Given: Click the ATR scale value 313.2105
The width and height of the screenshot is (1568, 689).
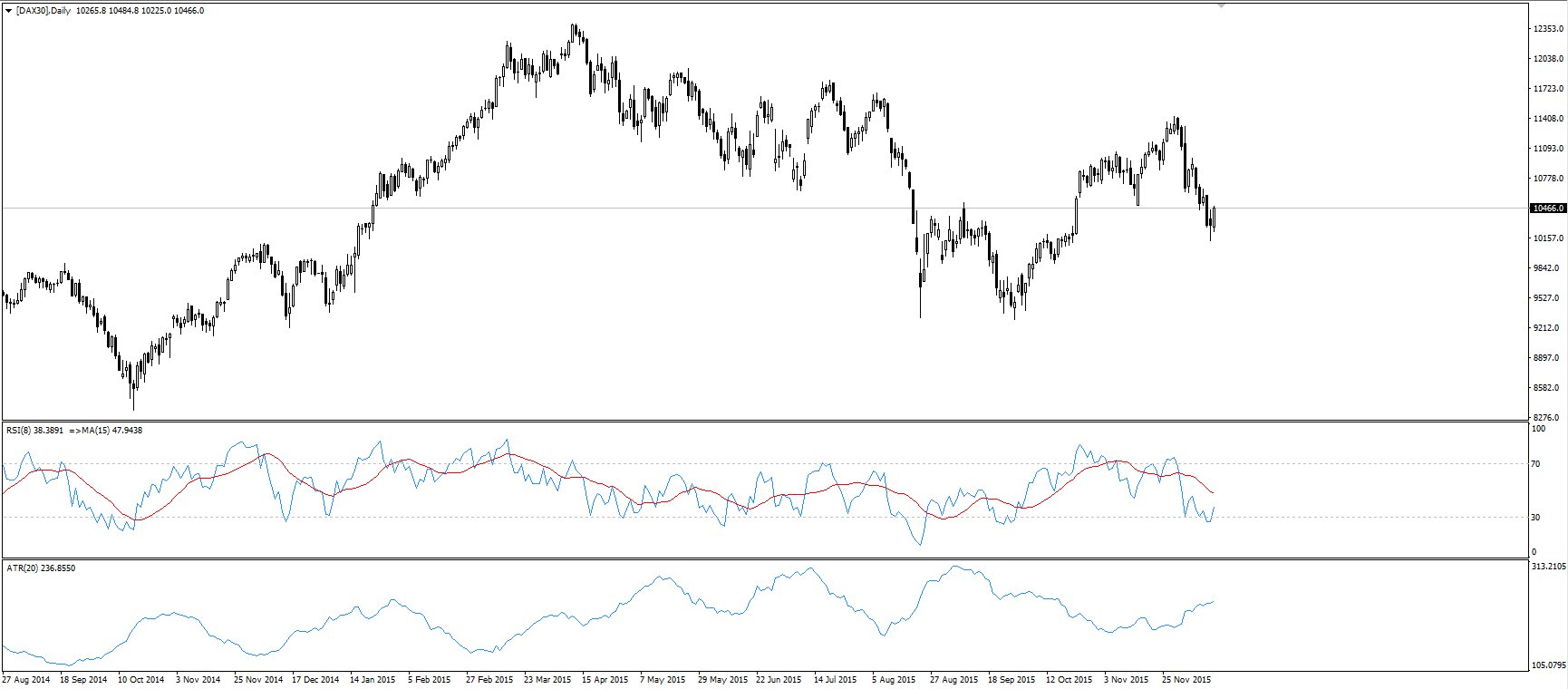Looking at the screenshot, I should (x=1547, y=567).
